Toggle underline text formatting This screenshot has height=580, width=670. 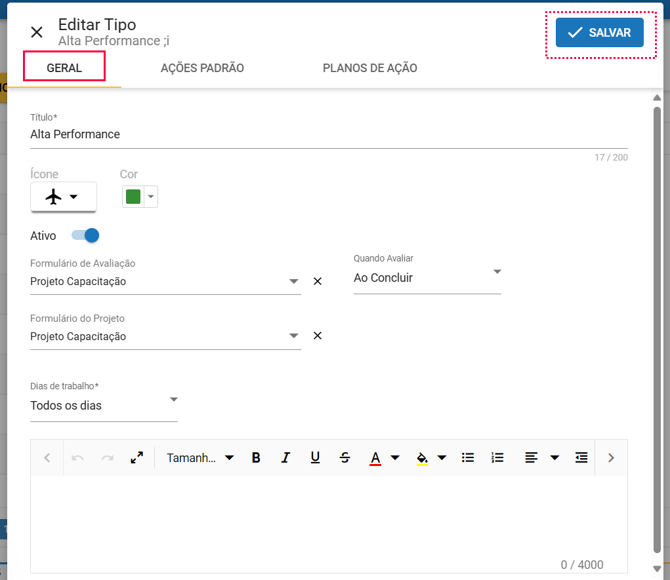pyautogui.click(x=315, y=458)
